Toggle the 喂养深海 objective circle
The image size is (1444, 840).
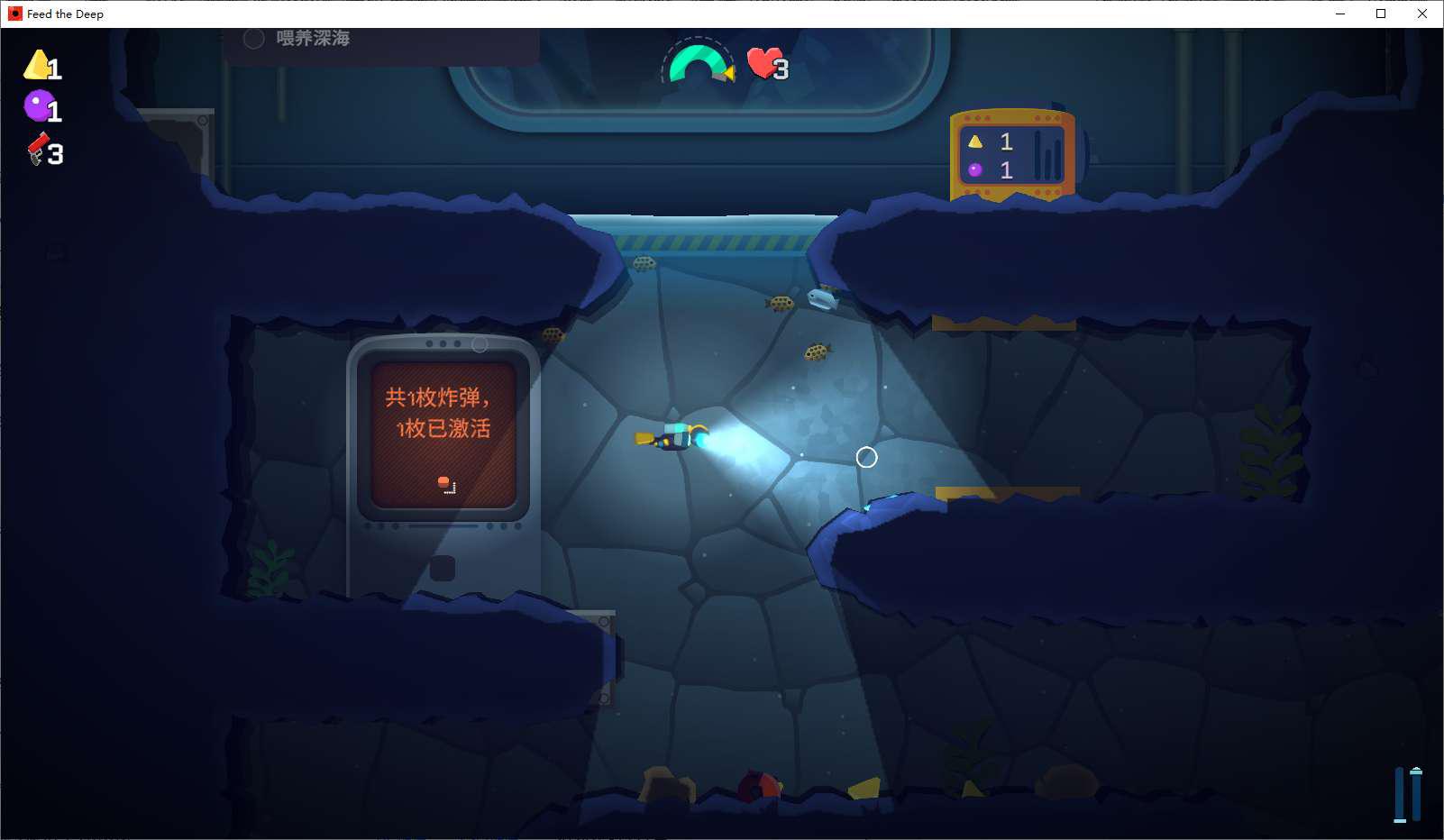(254, 39)
